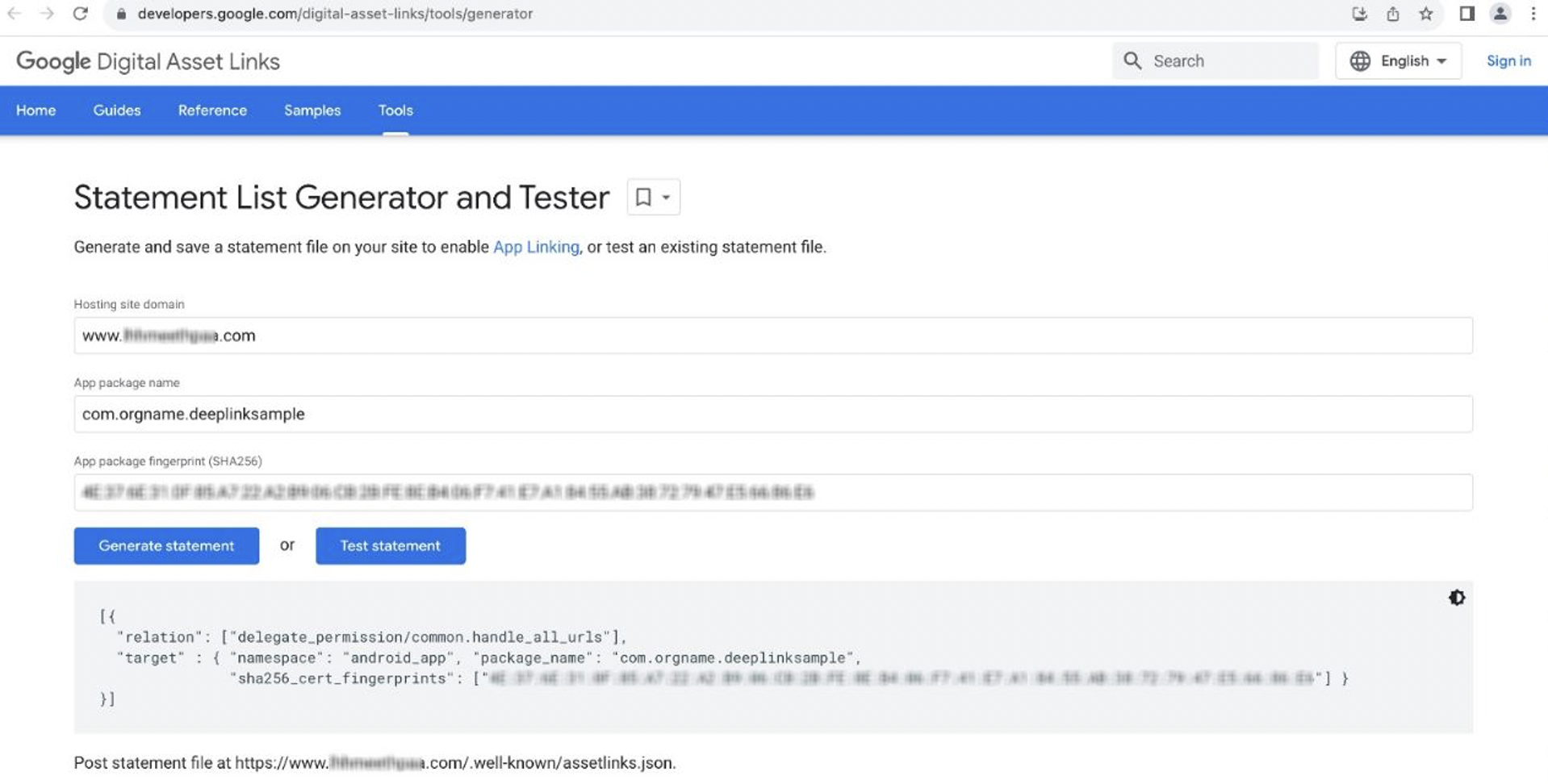
Task: Bookmark this page using the star icon
Action: 1426,14
